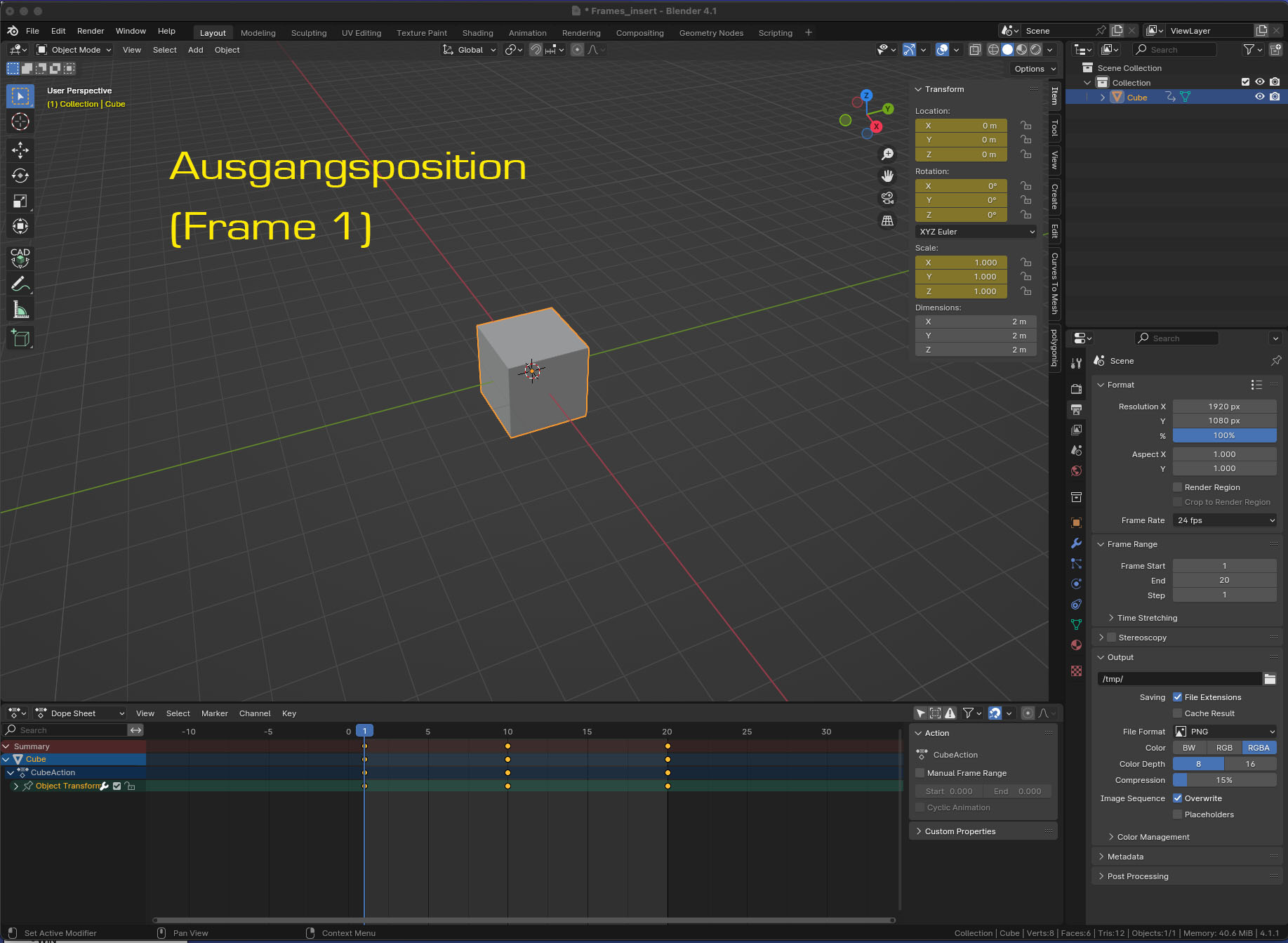This screenshot has height=943, width=1288.
Task: Adjust the Resolution 100% slider
Action: pyautogui.click(x=1225, y=435)
